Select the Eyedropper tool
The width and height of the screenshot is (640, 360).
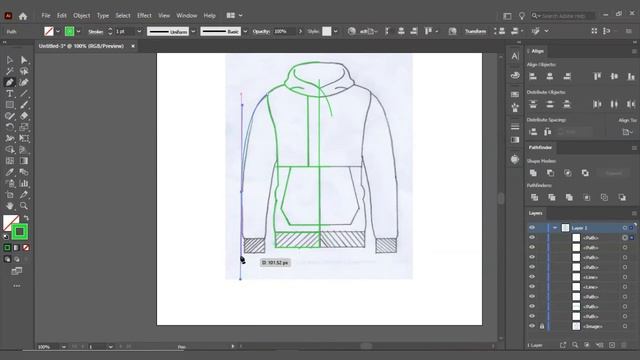pyautogui.click(x=9, y=172)
